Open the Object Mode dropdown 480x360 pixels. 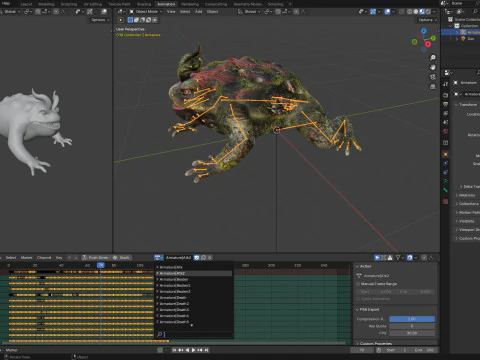tap(146, 12)
